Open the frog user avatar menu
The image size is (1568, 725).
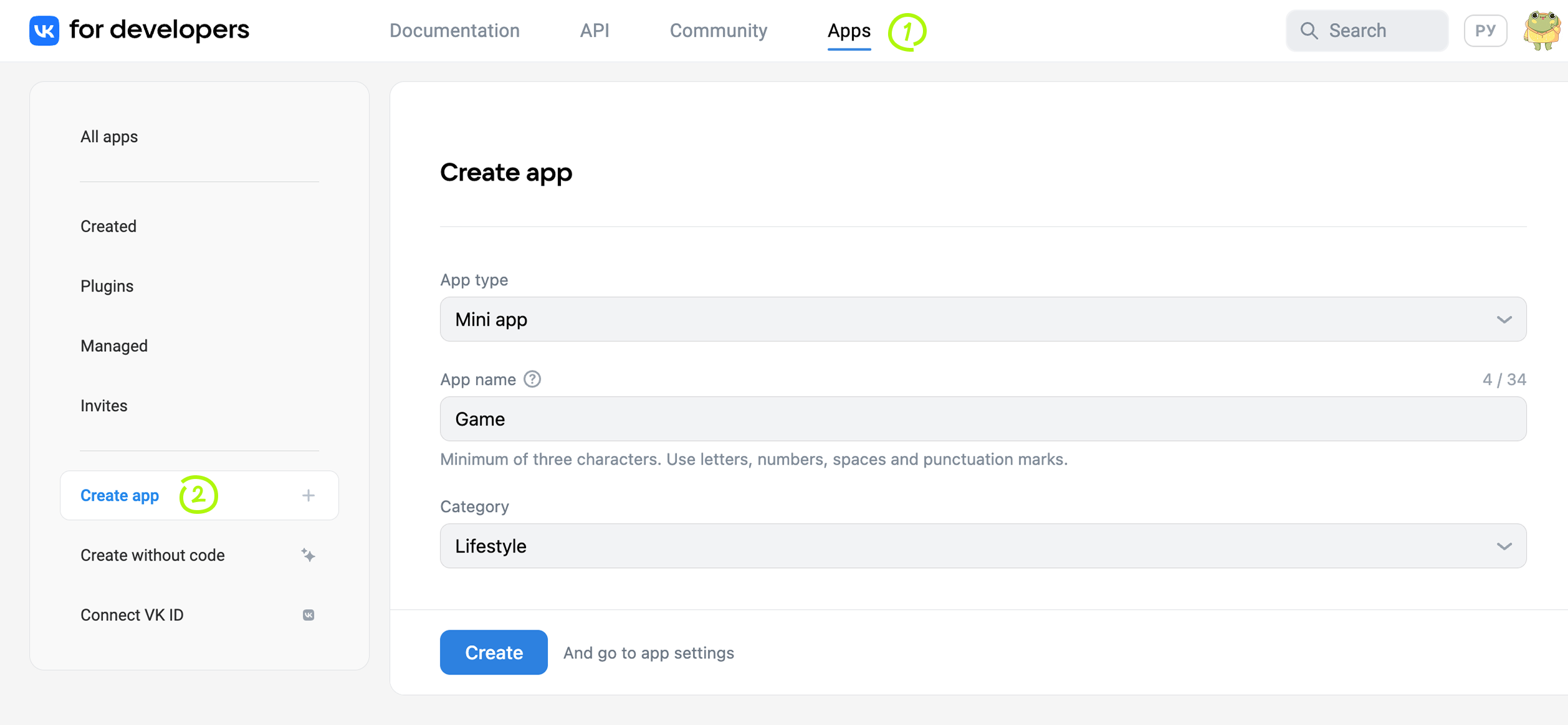(1542, 30)
